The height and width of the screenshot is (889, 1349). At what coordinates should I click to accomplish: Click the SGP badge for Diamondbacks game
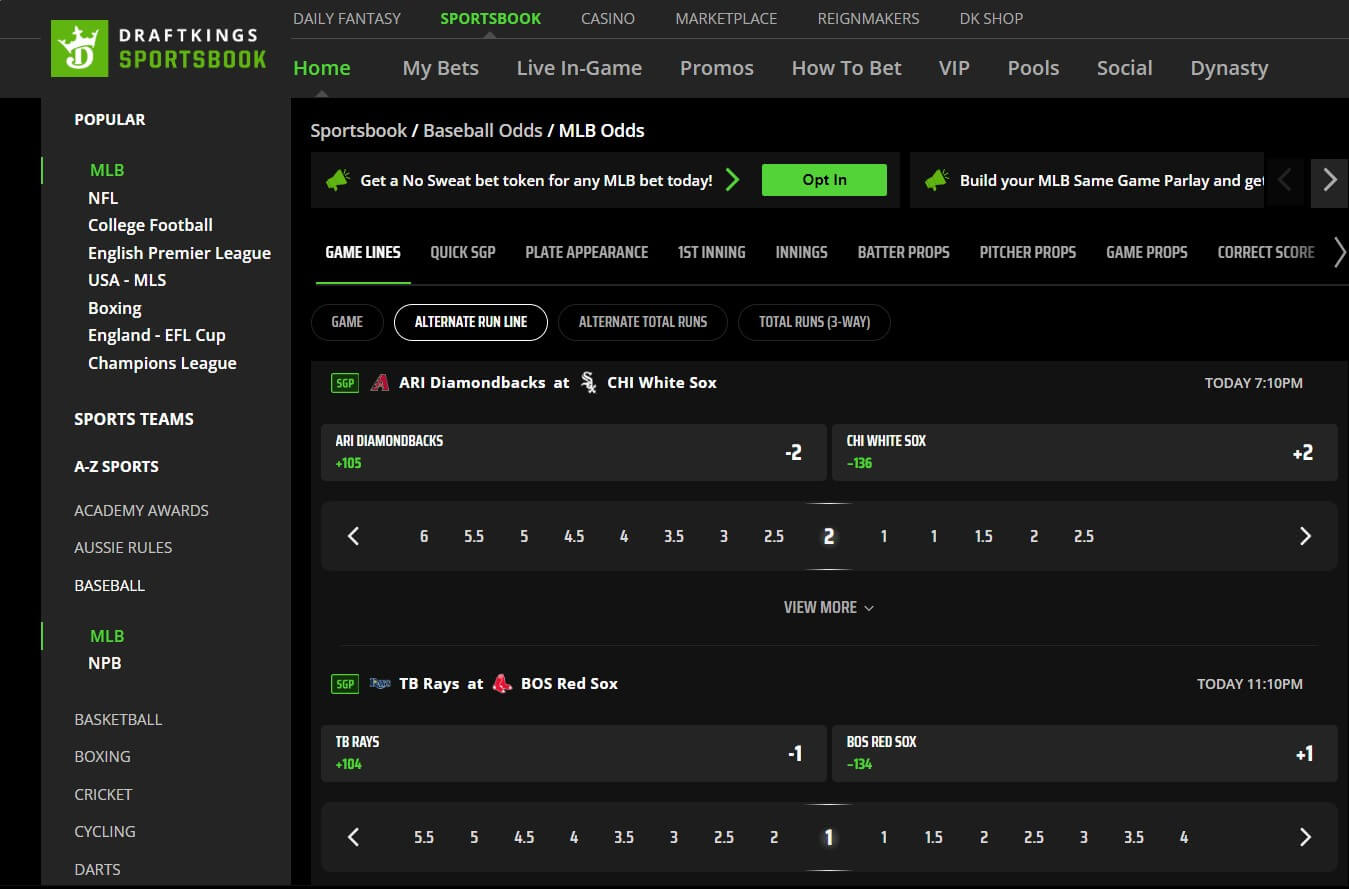[x=345, y=382]
